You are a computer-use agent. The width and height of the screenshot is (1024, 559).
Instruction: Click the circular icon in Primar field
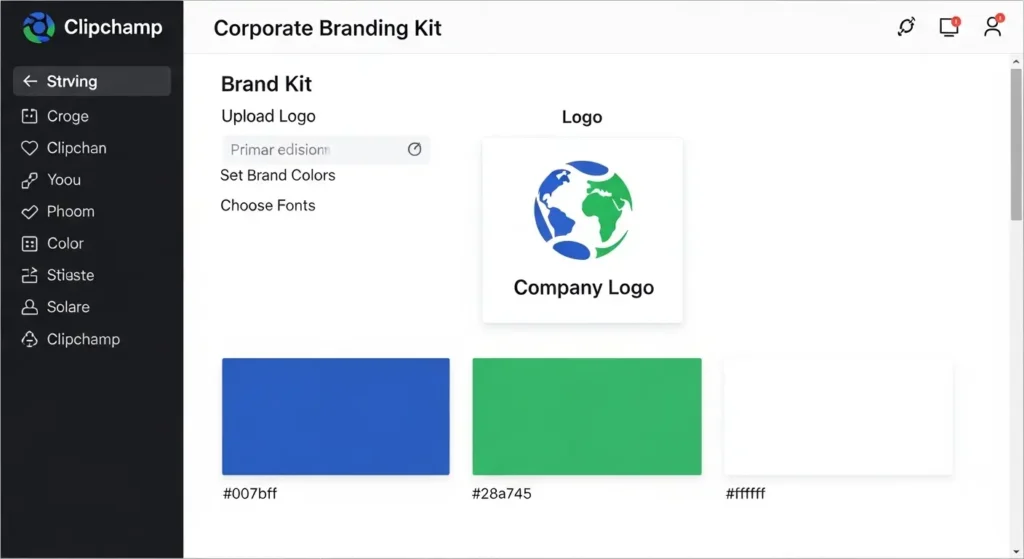(x=415, y=149)
